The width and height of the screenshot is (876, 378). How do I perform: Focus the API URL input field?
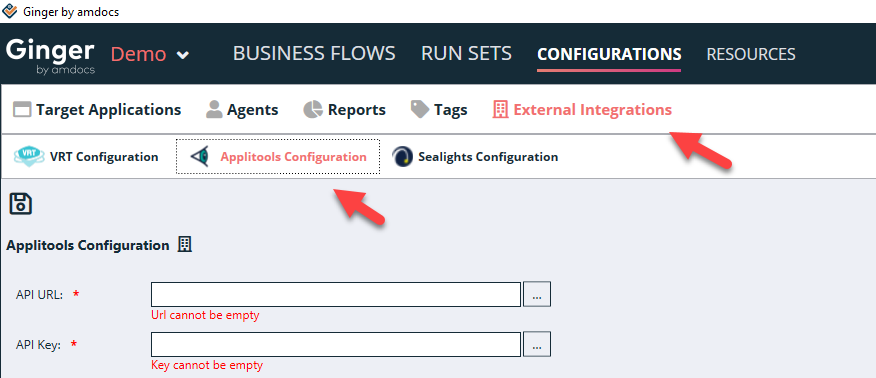[x=336, y=294]
